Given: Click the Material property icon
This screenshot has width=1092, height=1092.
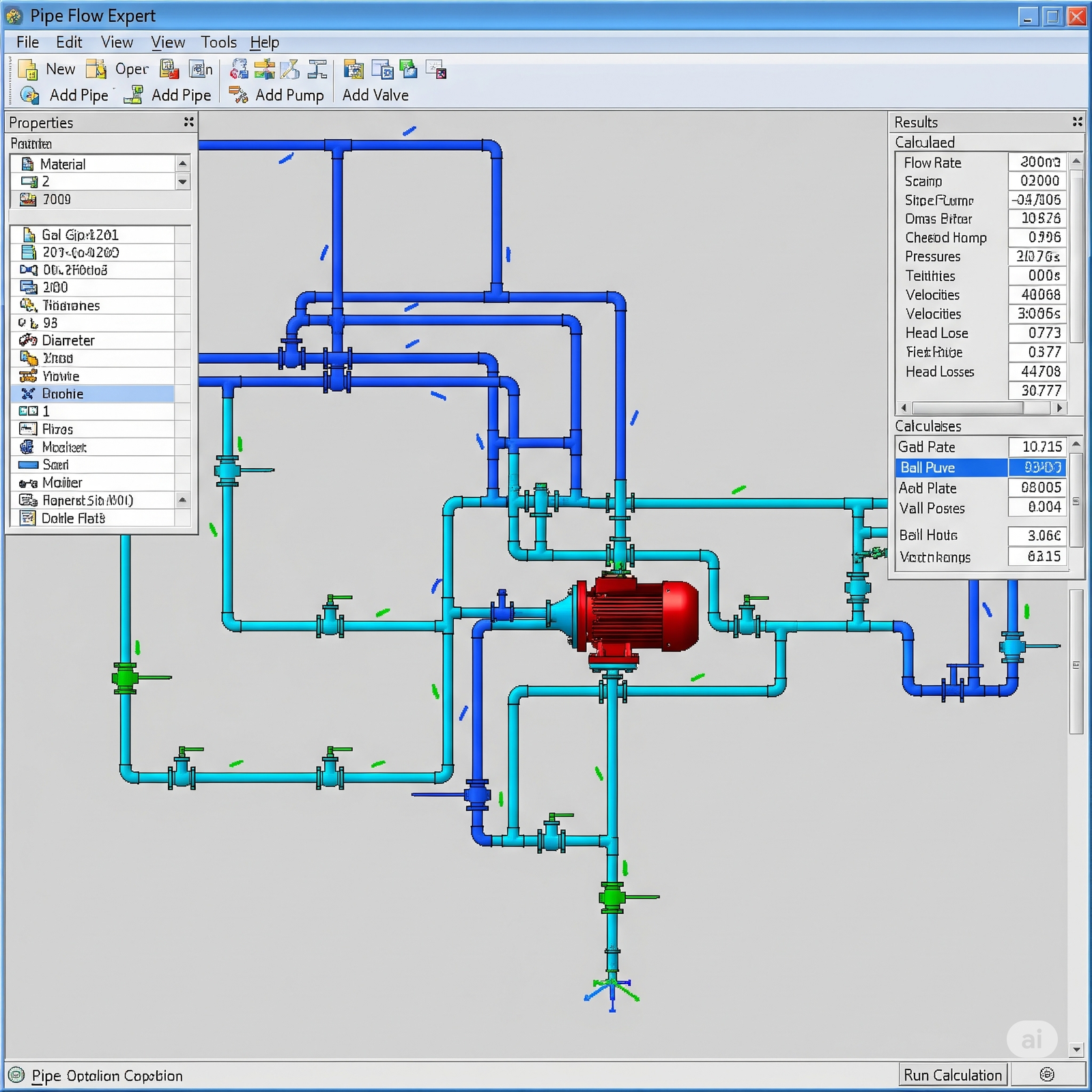Looking at the screenshot, I should [x=27, y=164].
